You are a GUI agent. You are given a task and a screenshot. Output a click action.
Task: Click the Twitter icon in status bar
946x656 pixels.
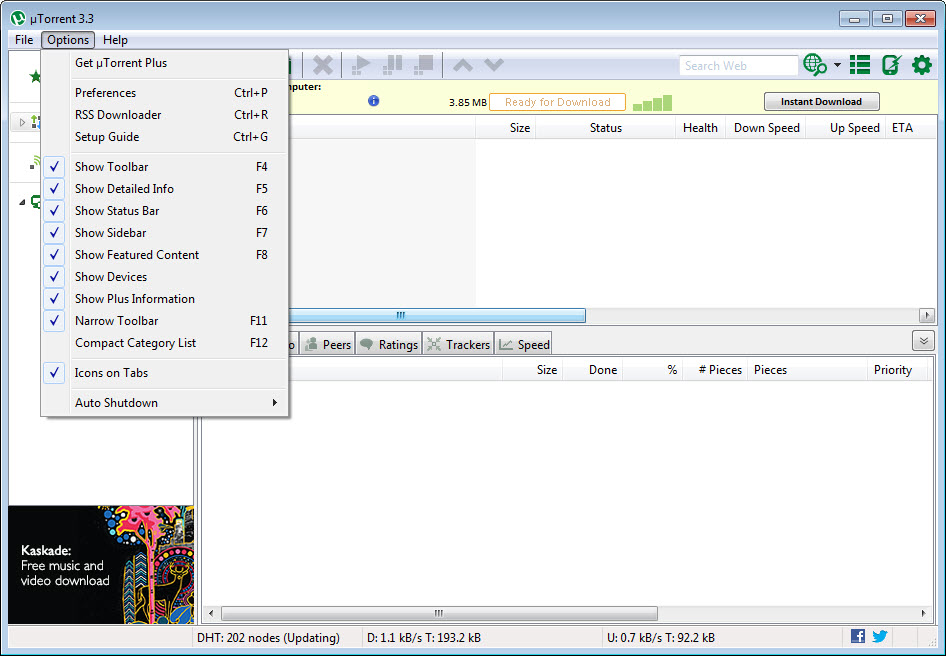click(879, 636)
